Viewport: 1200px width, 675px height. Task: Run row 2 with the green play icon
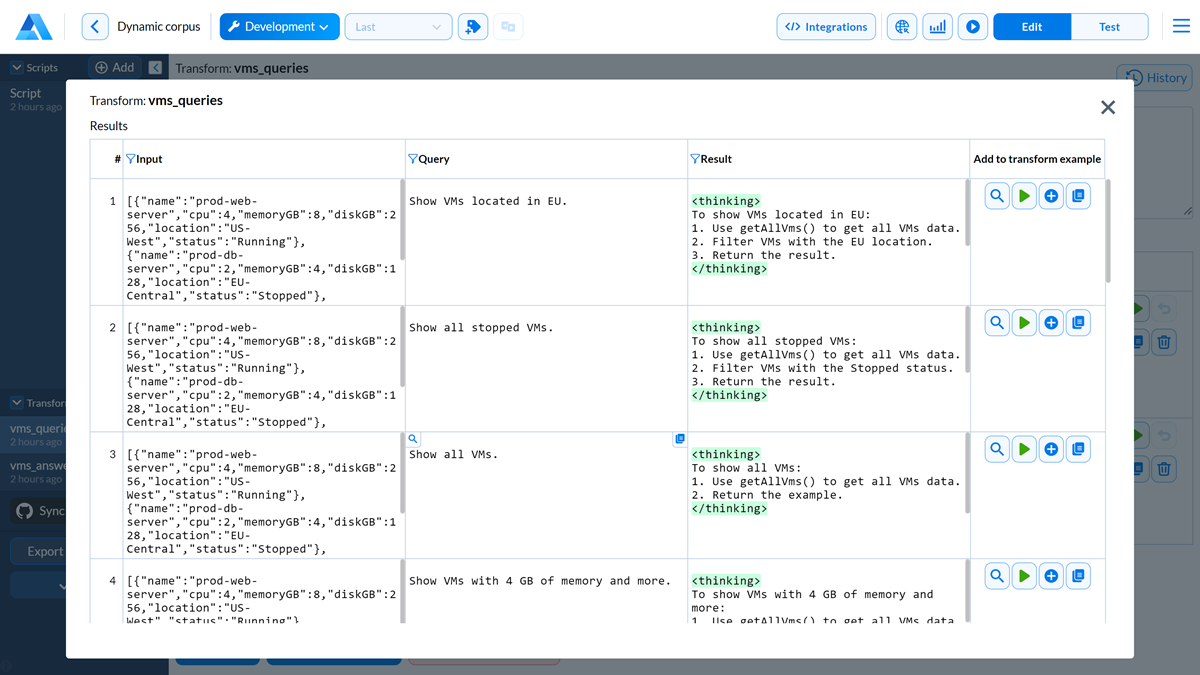coord(1024,323)
